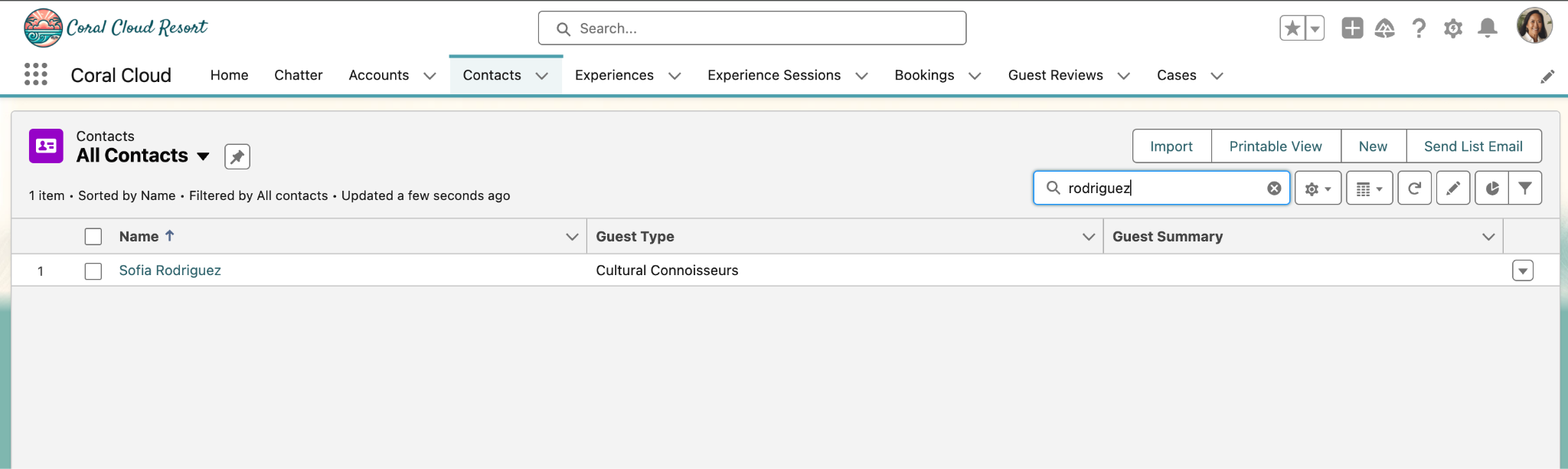Open the List View Controls gear dropdown

click(1318, 189)
